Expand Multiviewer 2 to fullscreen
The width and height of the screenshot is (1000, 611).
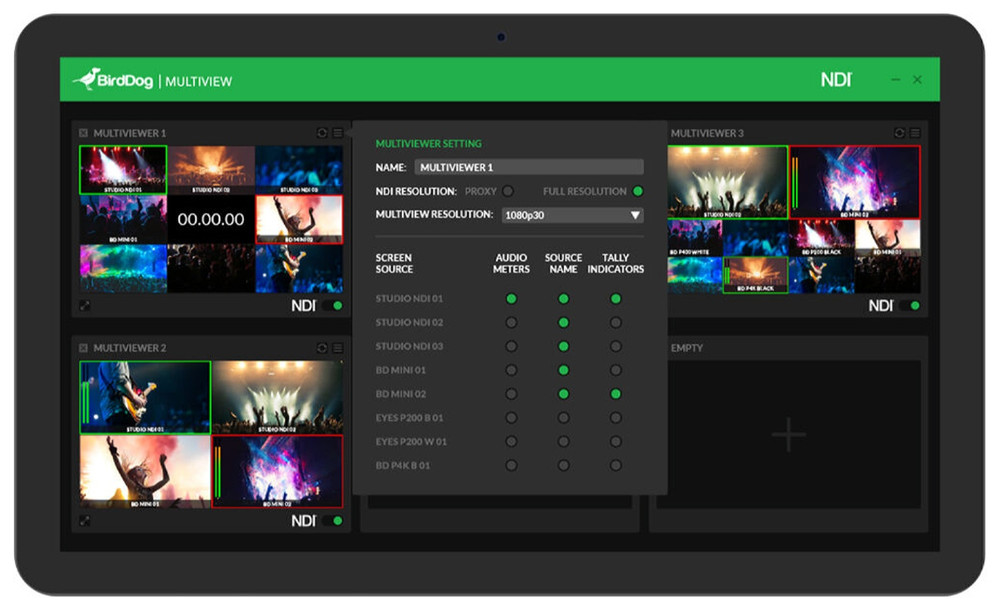point(83,521)
